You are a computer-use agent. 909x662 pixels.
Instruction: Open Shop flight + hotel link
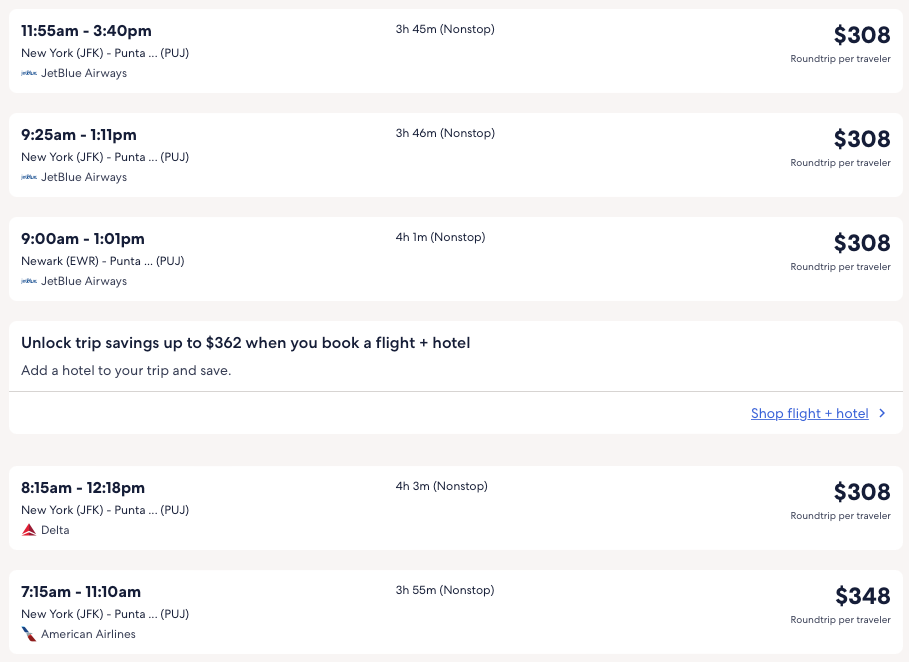click(x=809, y=414)
